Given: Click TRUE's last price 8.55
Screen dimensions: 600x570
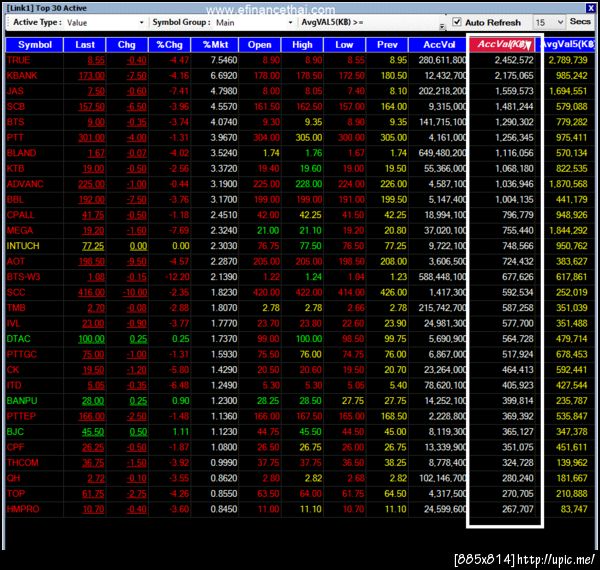Looking at the screenshot, I should click(96, 60).
